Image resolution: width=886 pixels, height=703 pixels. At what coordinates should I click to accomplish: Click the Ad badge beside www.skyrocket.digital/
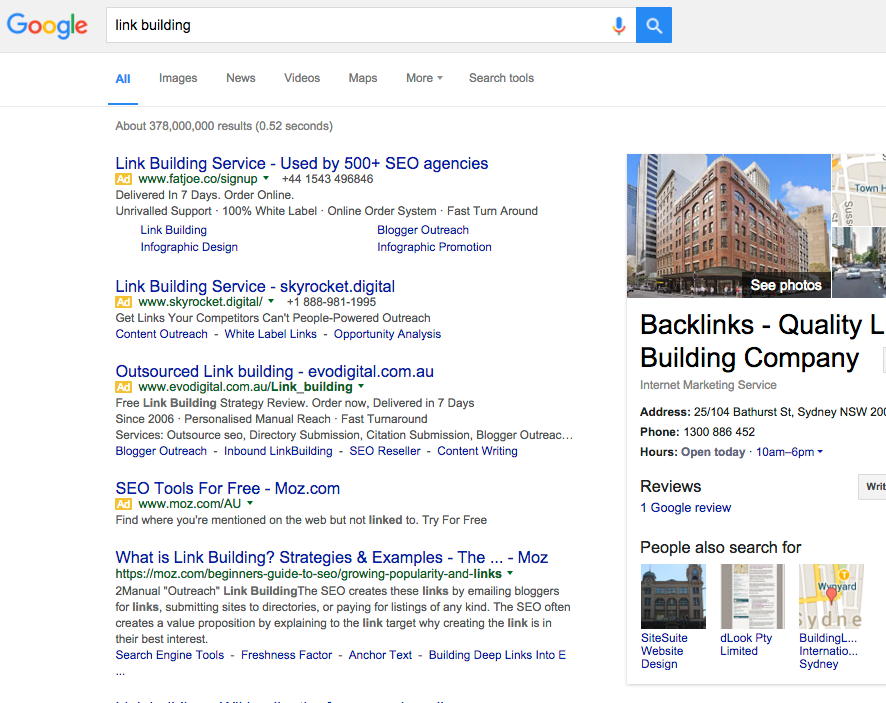click(123, 302)
